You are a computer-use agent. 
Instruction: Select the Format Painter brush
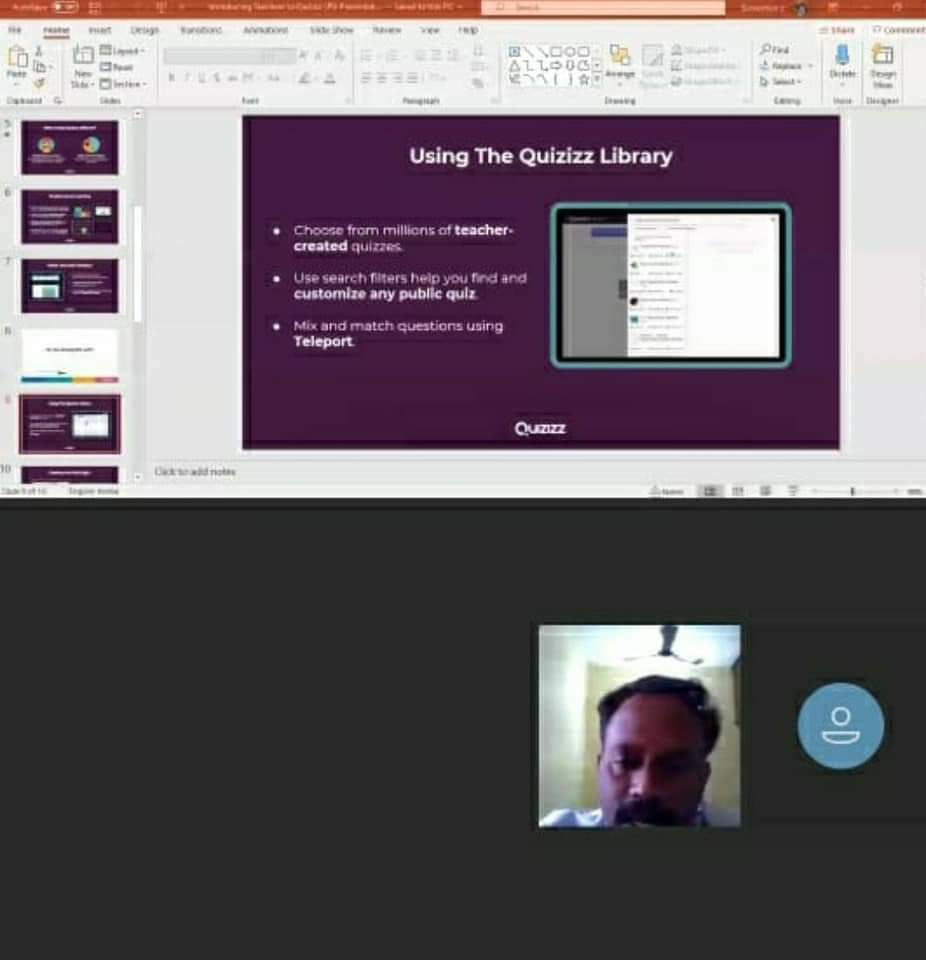39,82
